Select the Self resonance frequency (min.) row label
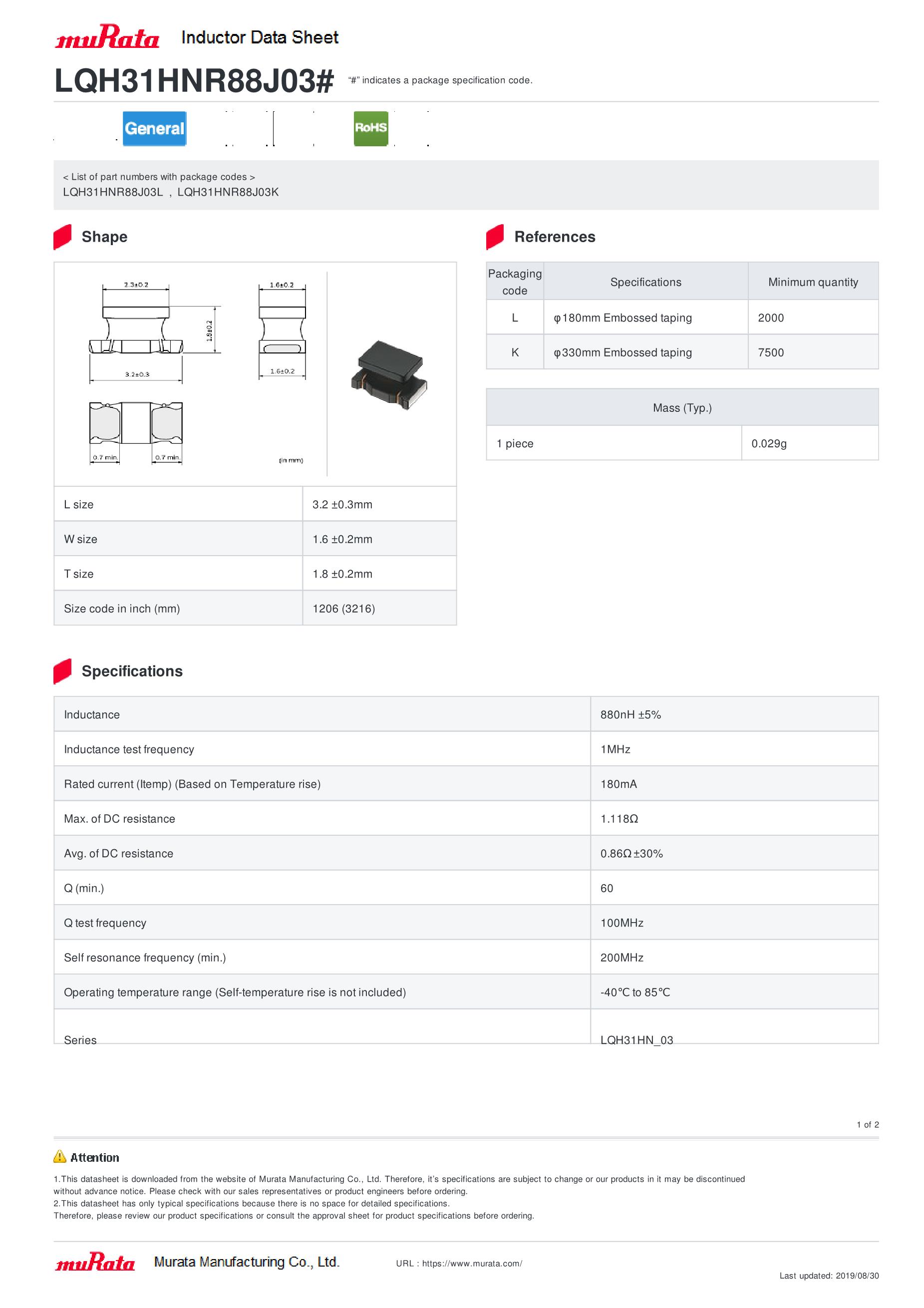 145,958
